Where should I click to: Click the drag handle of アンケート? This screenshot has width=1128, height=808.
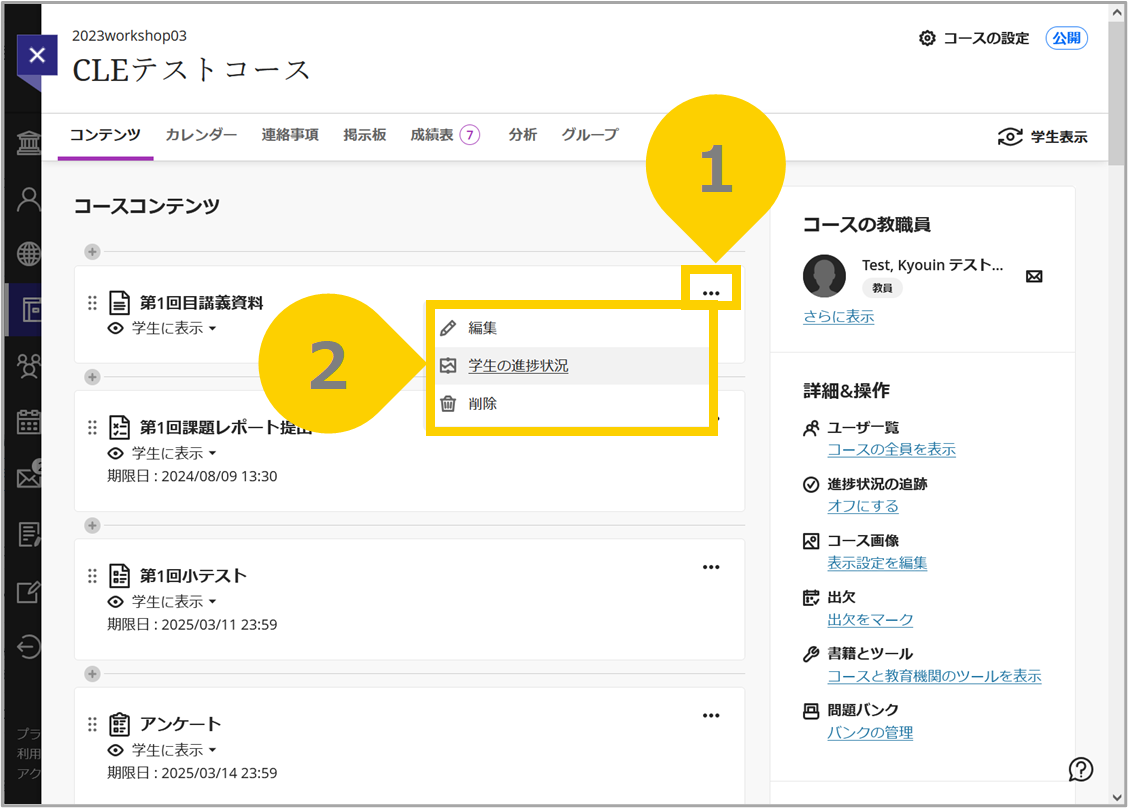[x=92, y=724]
